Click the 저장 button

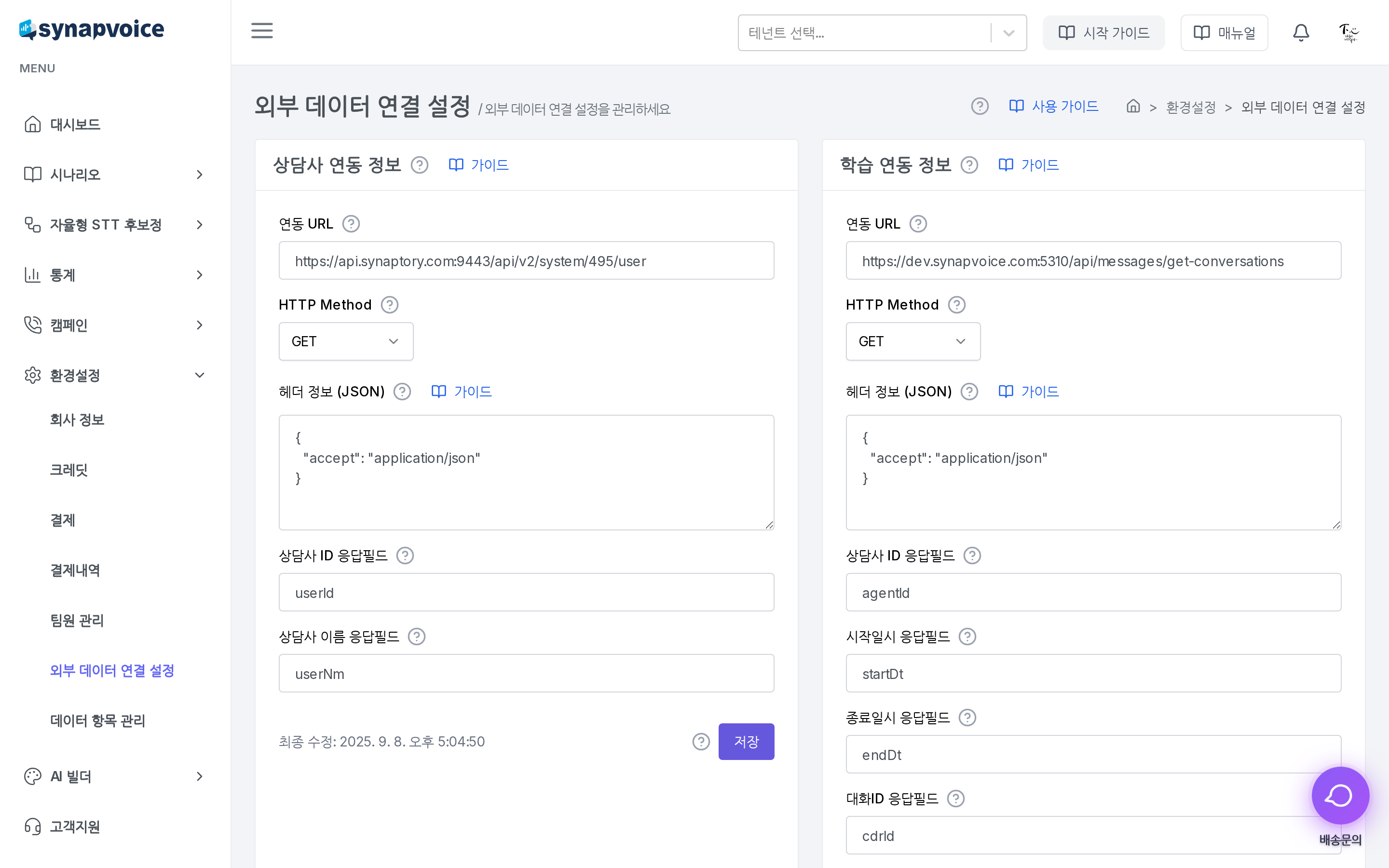coord(746,742)
